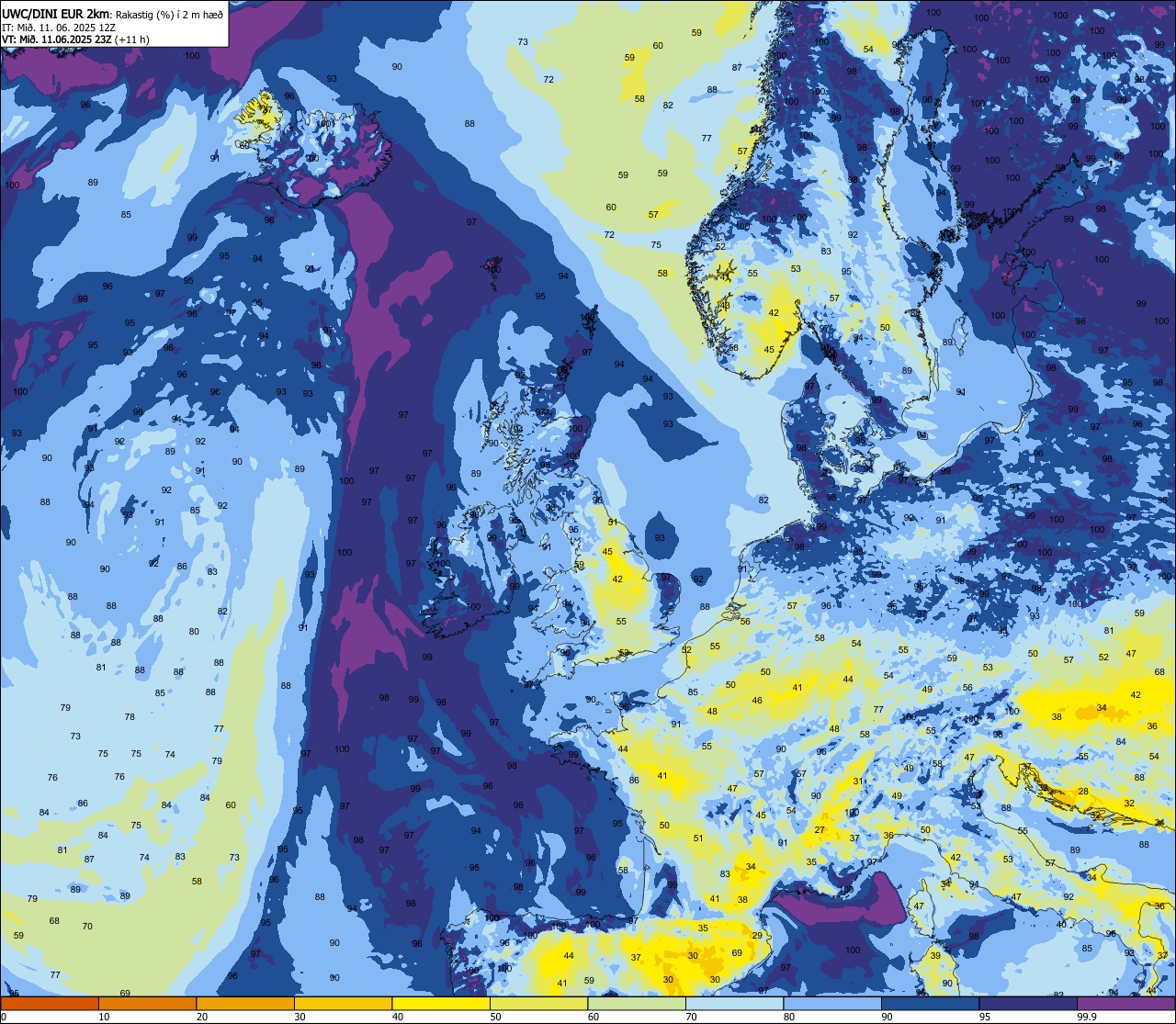Click the 'VT: Mið. 11.06.2025 23Z (+11 h)' line
The width and height of the screenshot is (1176, 1024).
75,39
